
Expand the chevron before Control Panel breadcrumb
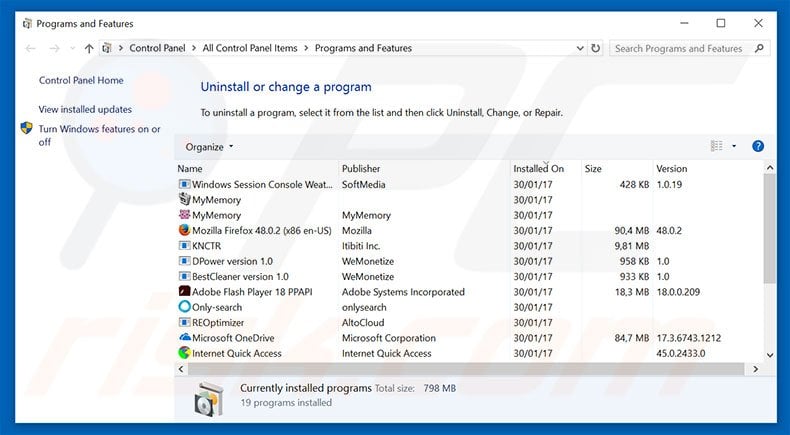click(x=121, y=48)
